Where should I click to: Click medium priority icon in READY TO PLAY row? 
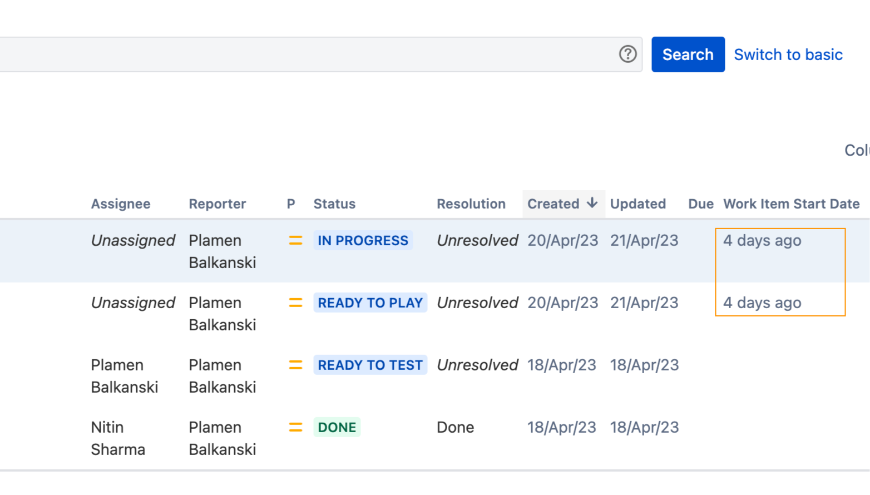(x=295, y=303)
